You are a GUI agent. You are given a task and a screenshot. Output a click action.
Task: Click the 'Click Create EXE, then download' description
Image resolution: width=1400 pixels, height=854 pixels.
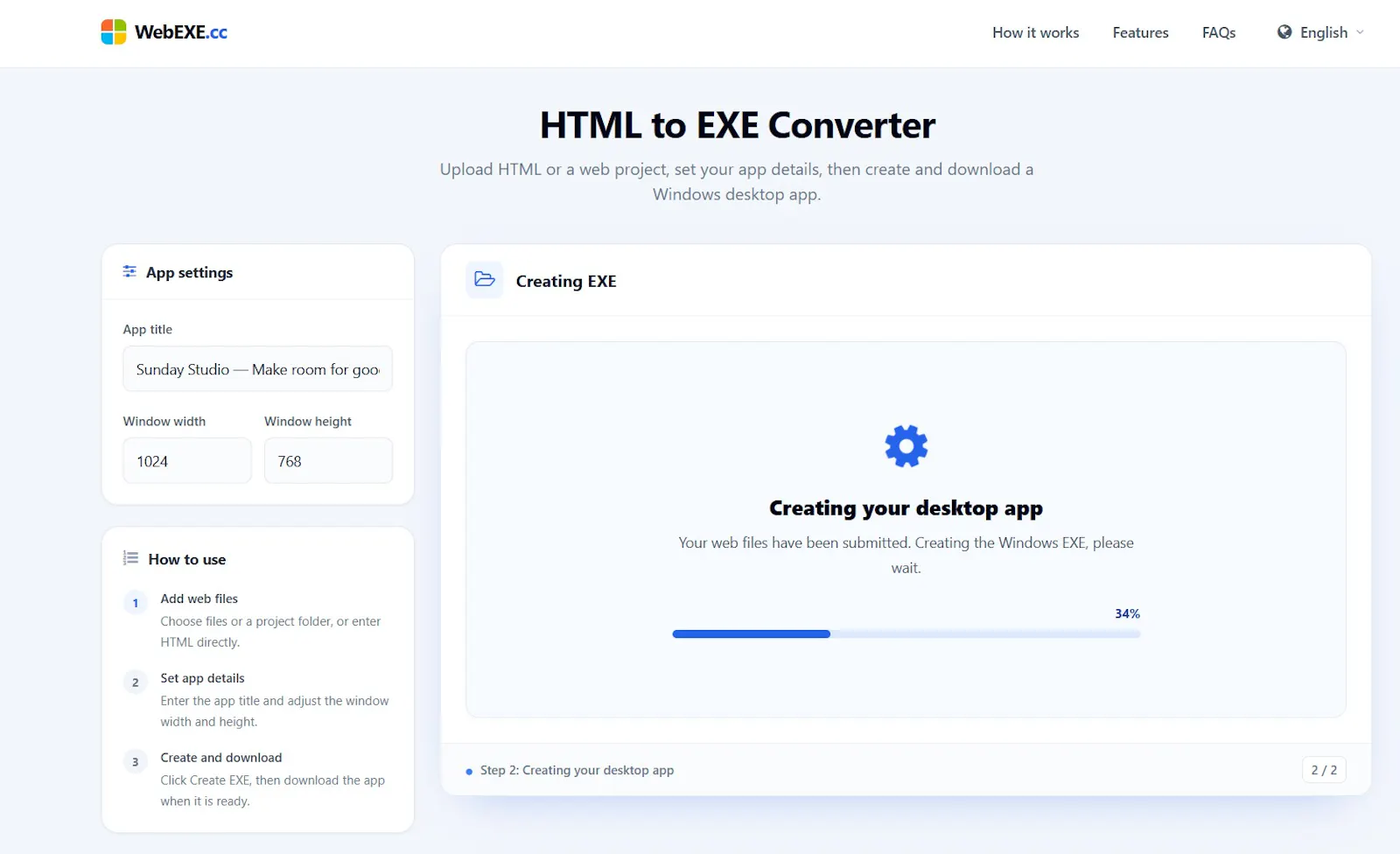[x=272, y=791]
